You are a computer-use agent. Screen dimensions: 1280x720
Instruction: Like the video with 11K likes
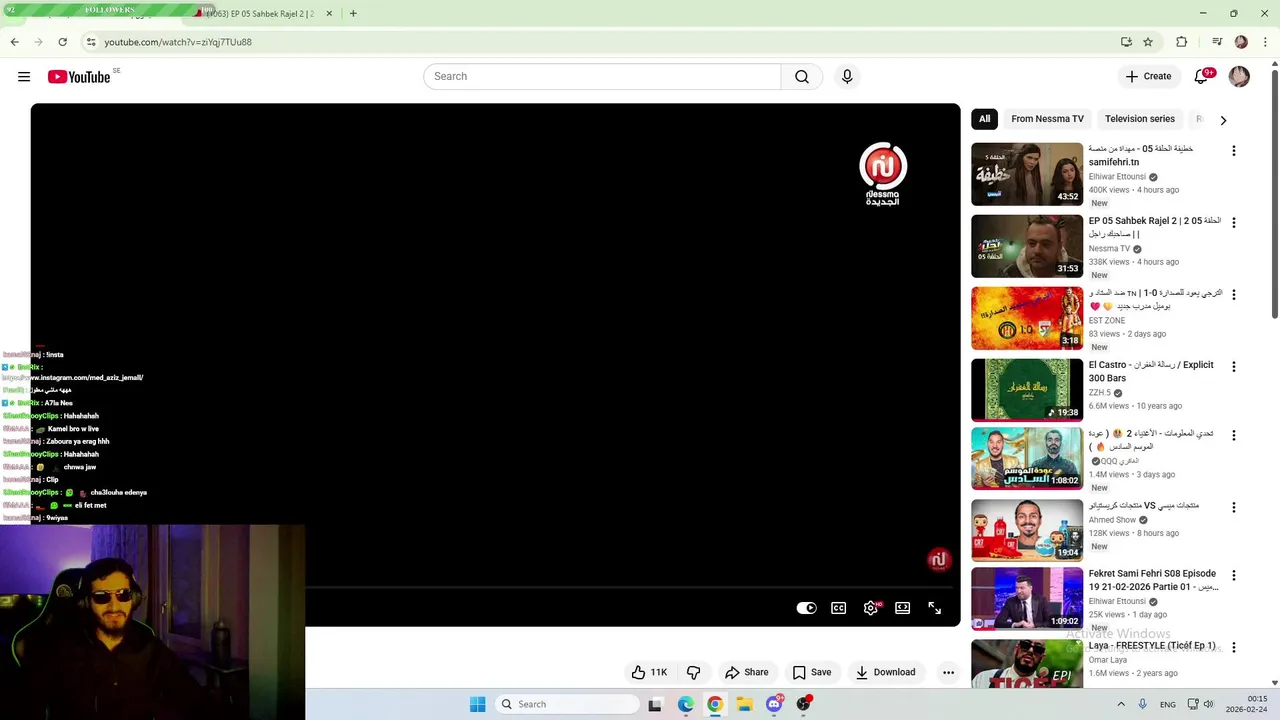(649, 672)
